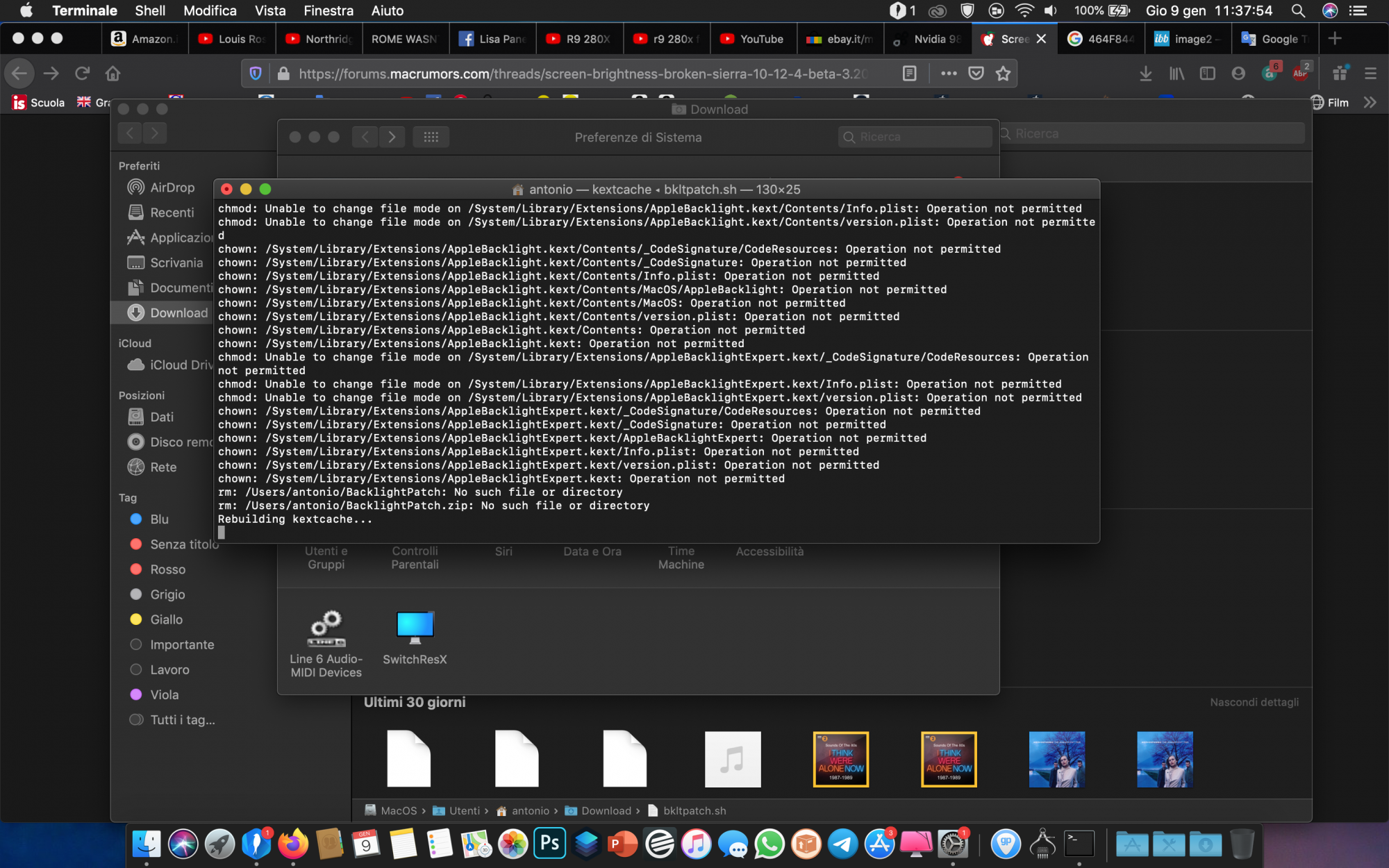Screen dimensions: 1389x868
Task: Show all preferences grid button
Action: (431, 137)
